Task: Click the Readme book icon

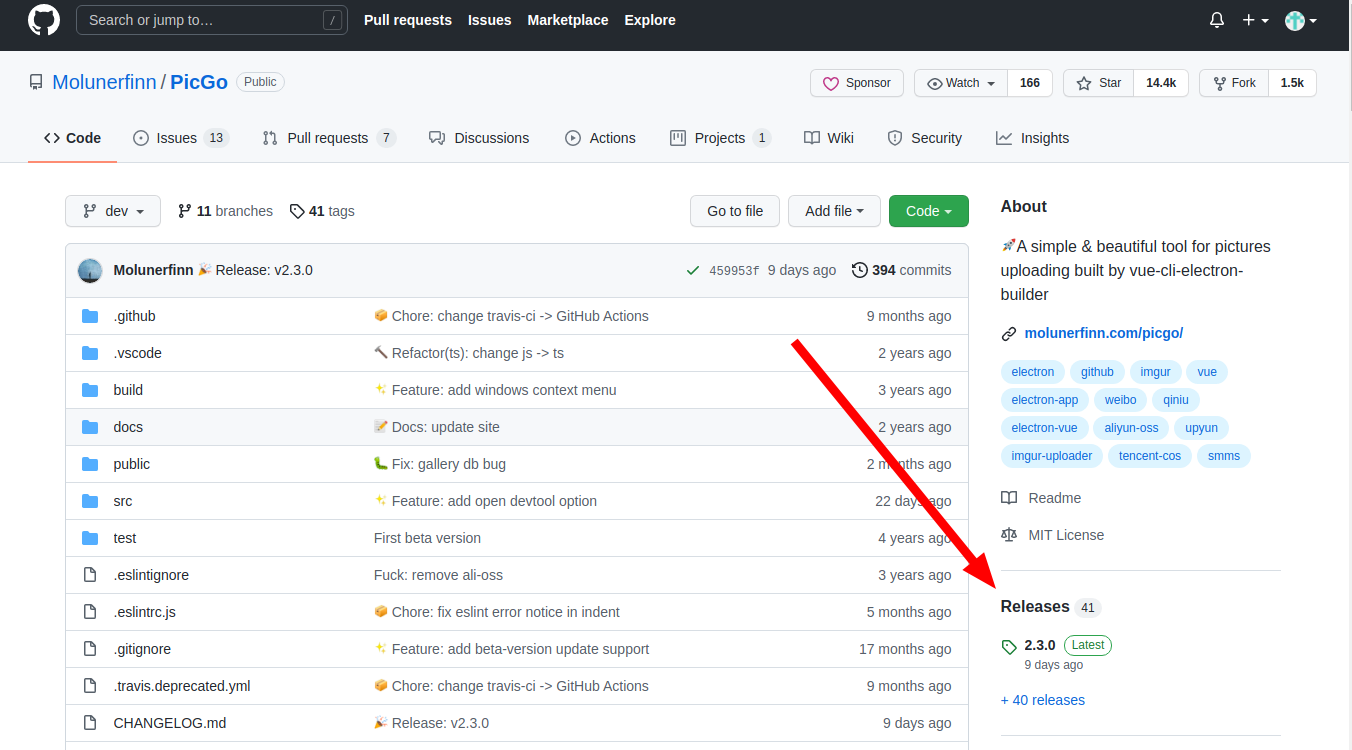Action: click(x=1009, y=498)
